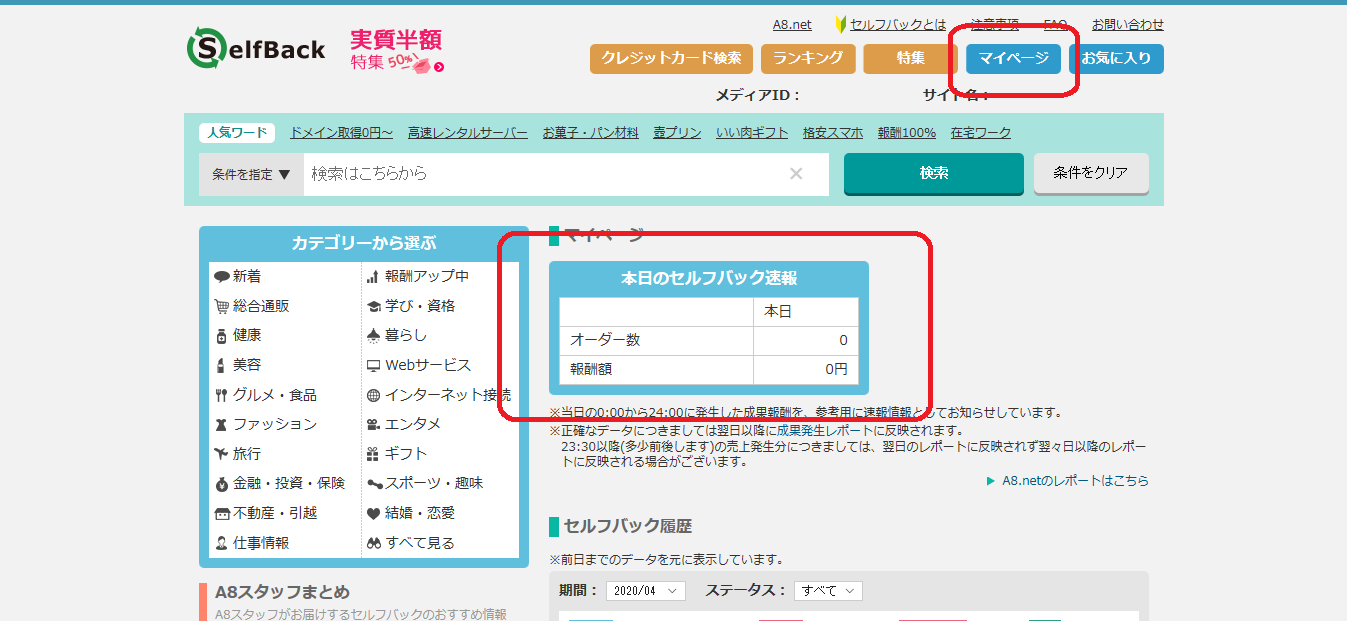Click popular word 報酬100%

tap(907, 133)
